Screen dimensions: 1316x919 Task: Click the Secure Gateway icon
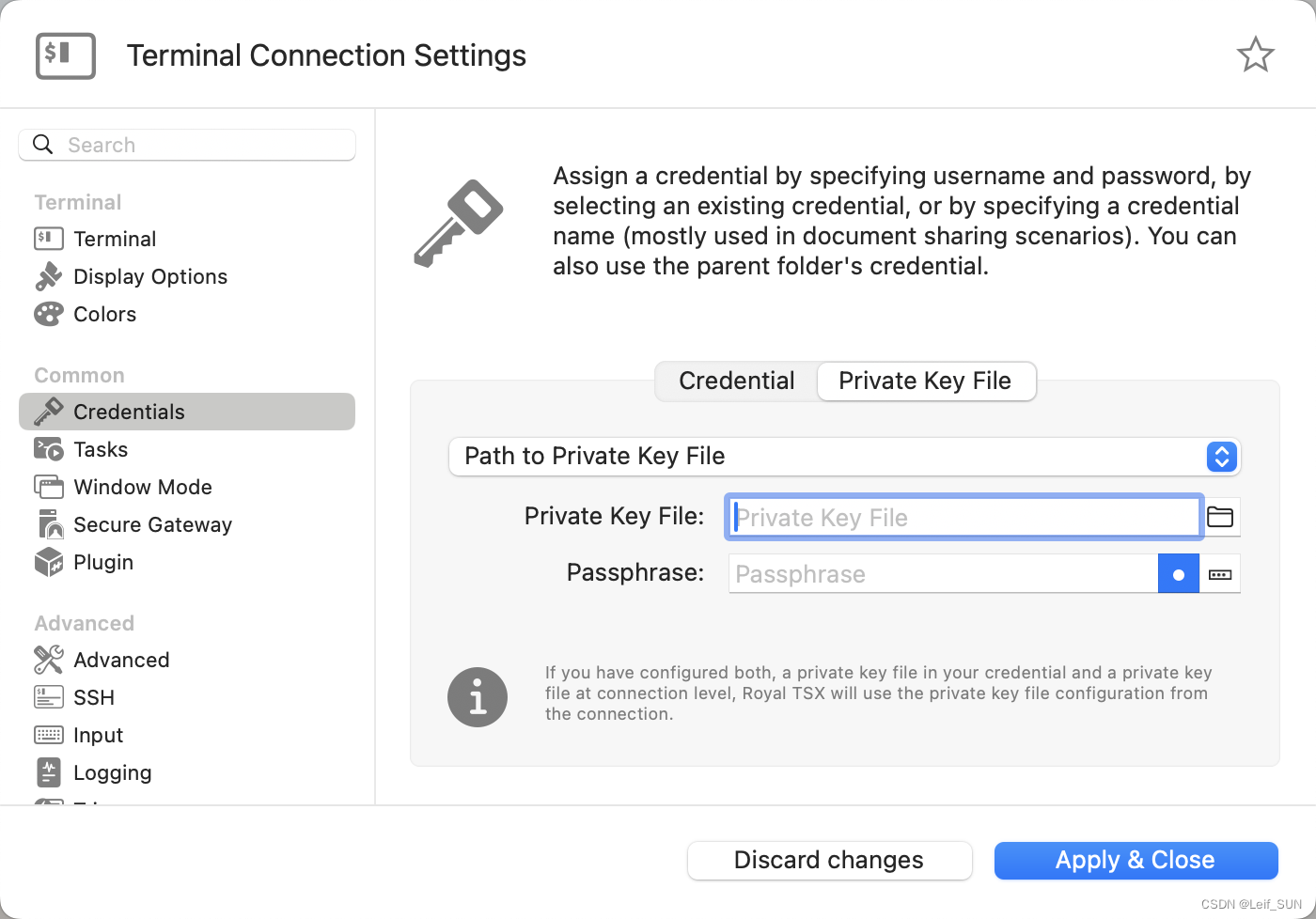coord(48,524)
